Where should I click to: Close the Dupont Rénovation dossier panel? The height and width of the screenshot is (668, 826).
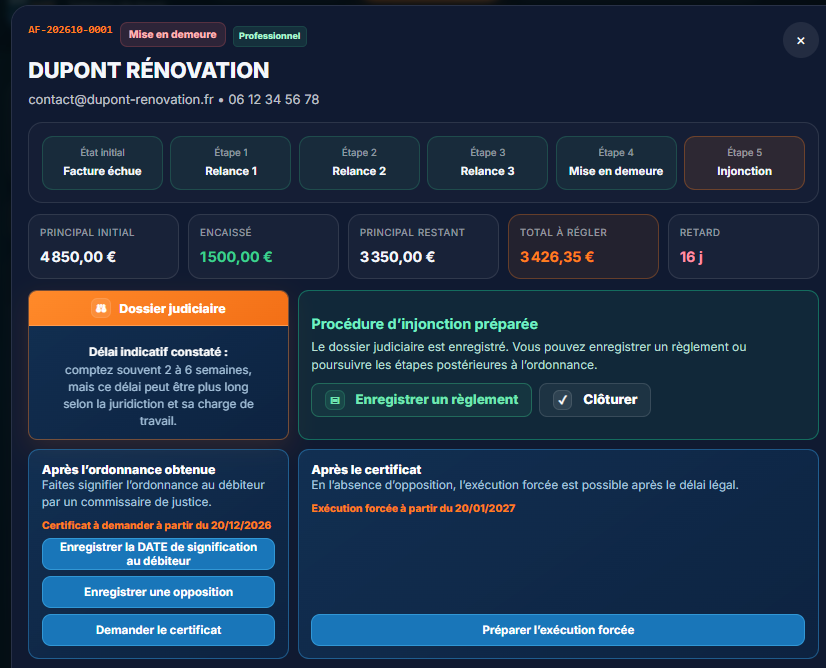[800, 41]
